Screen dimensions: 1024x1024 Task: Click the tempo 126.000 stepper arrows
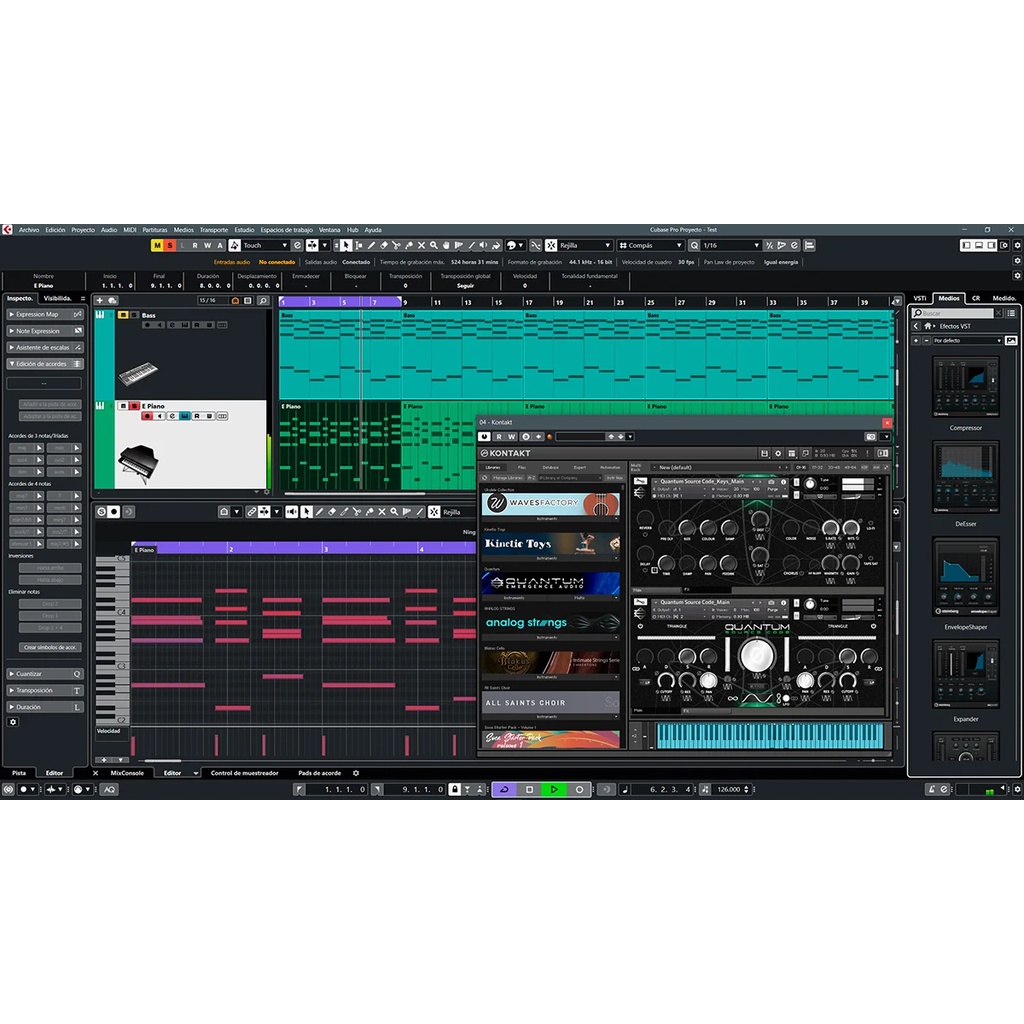click(x=746, y=790)
